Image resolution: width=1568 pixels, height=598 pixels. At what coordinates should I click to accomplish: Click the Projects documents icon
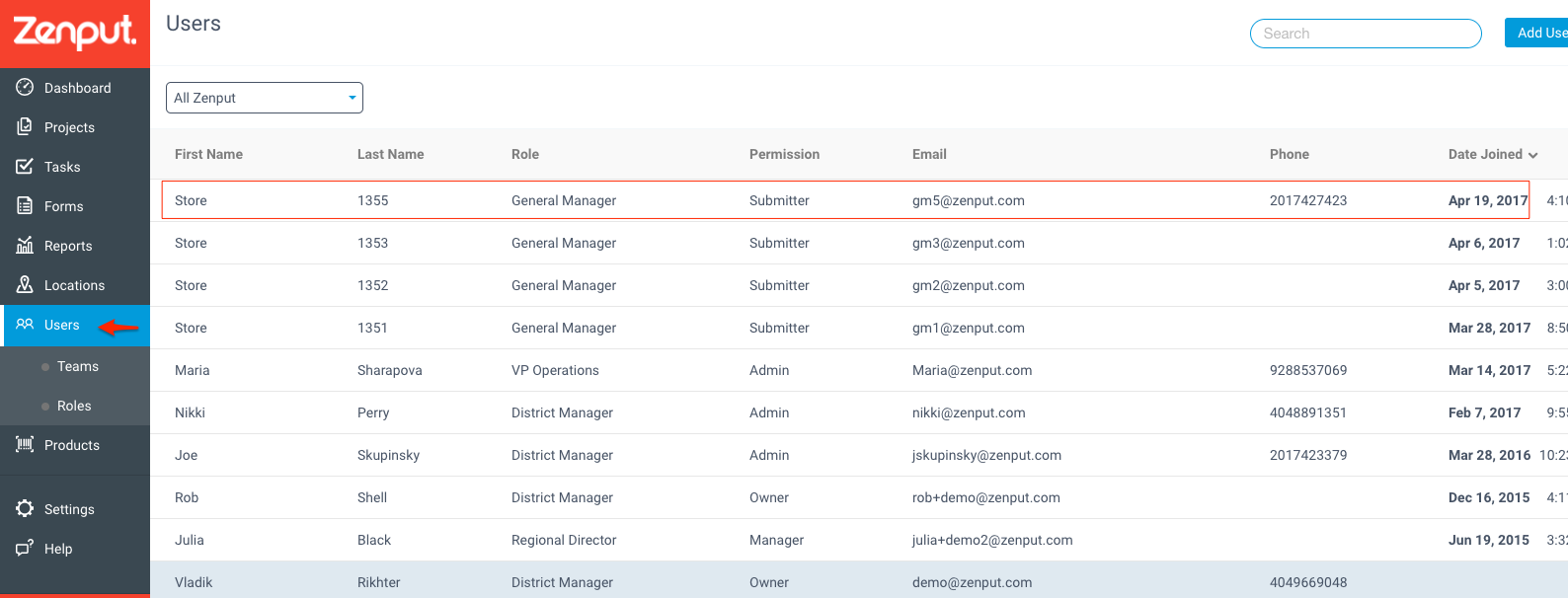[25, 126]
